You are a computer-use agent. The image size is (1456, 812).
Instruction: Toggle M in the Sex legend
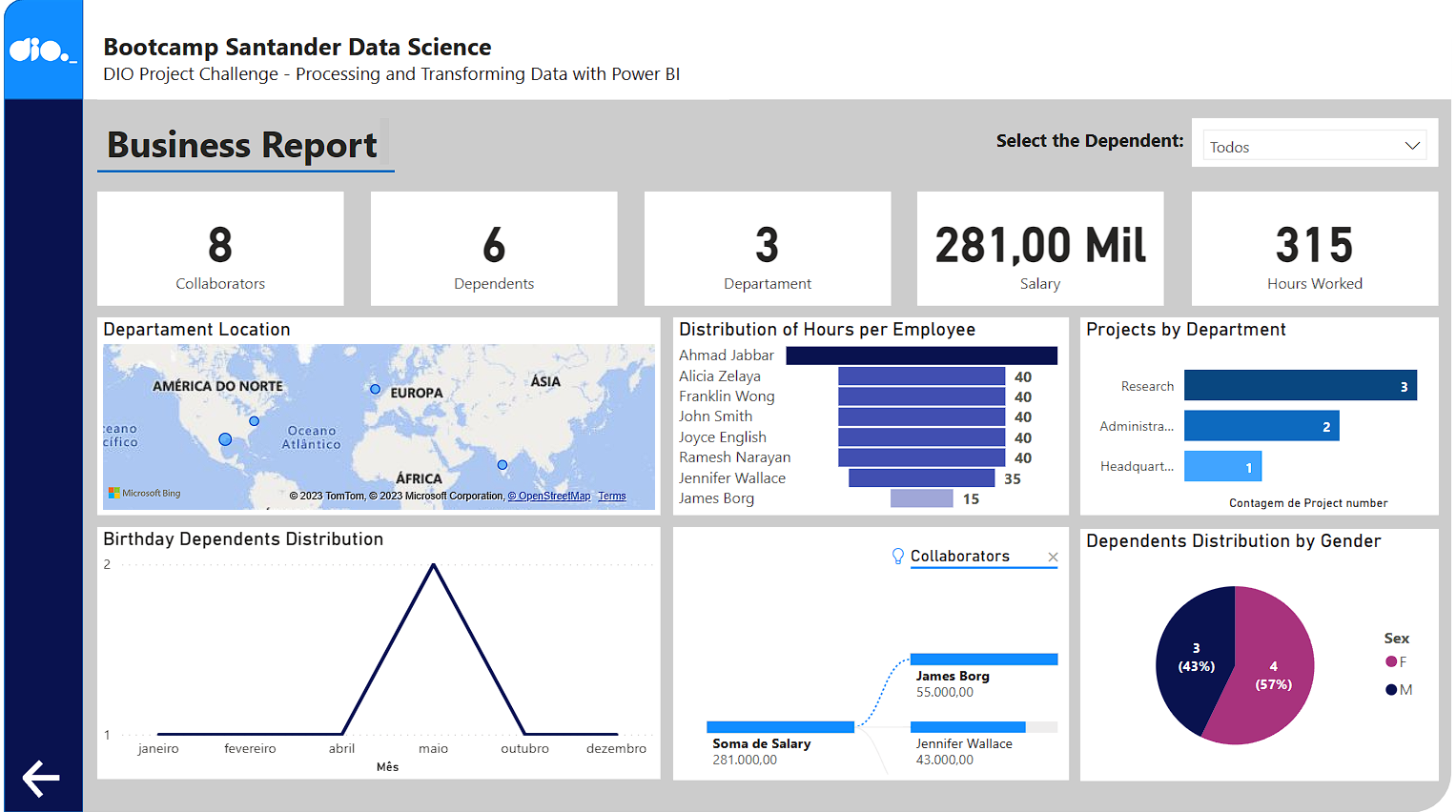coord(1400,688)
